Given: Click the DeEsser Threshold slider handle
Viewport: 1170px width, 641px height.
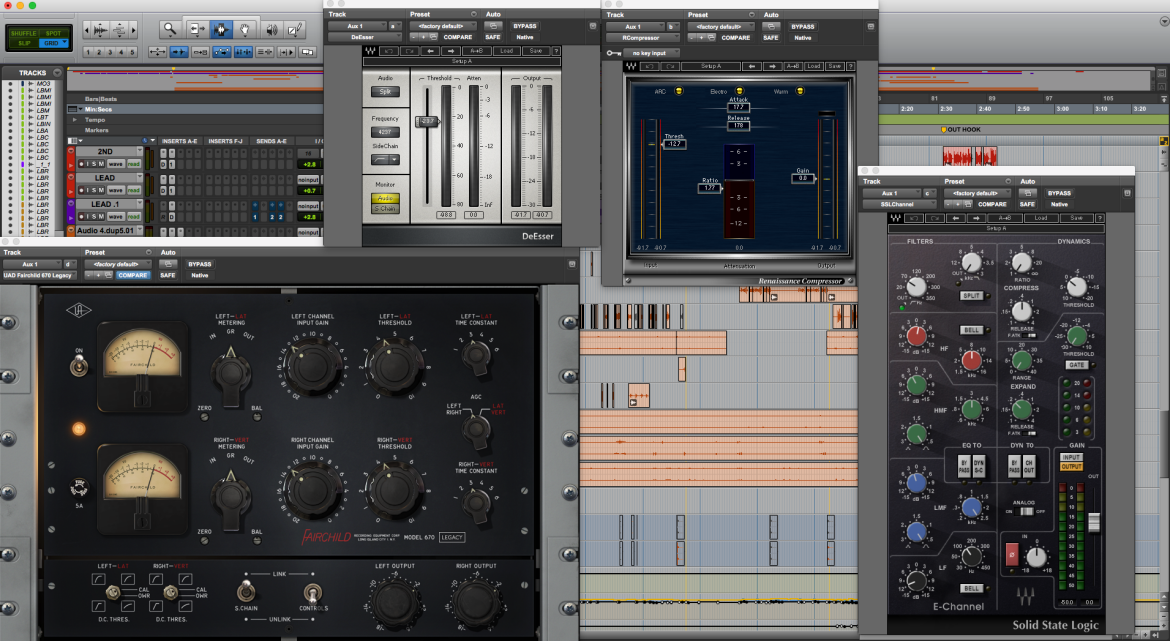Looking at the screenshot, I should 428,121.
